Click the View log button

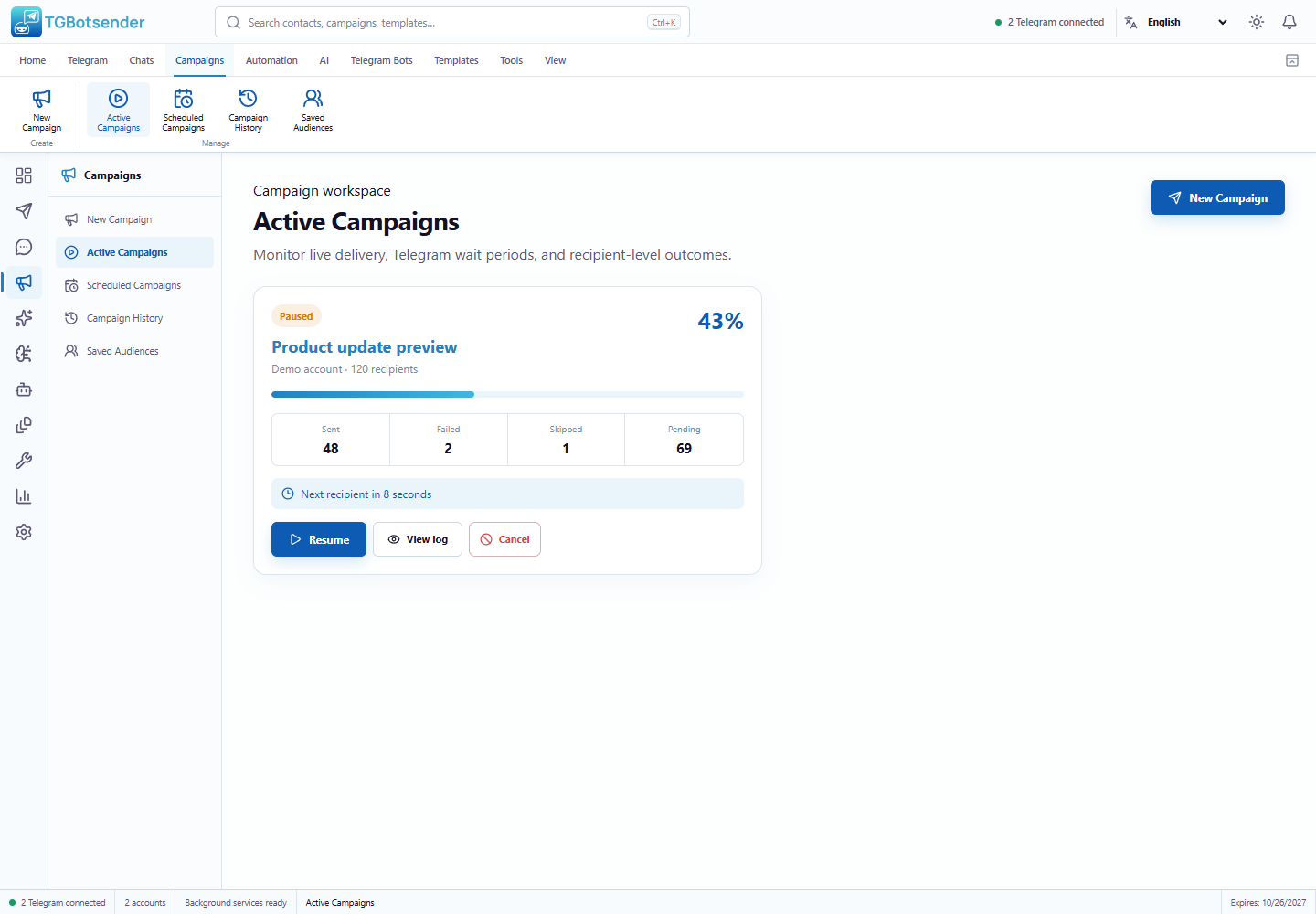(418, 539)
